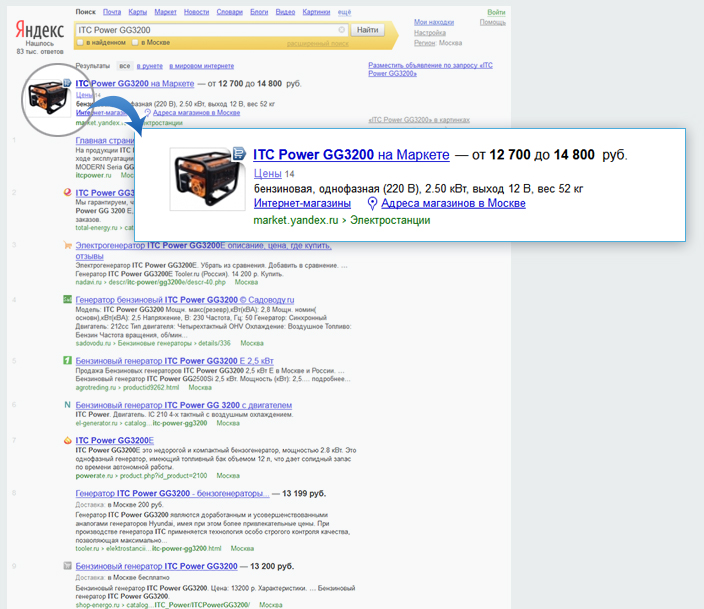This screenshot has height=609, width=704.
Task: Click the nadavi.ru green URL
Action: coord(150,282)
